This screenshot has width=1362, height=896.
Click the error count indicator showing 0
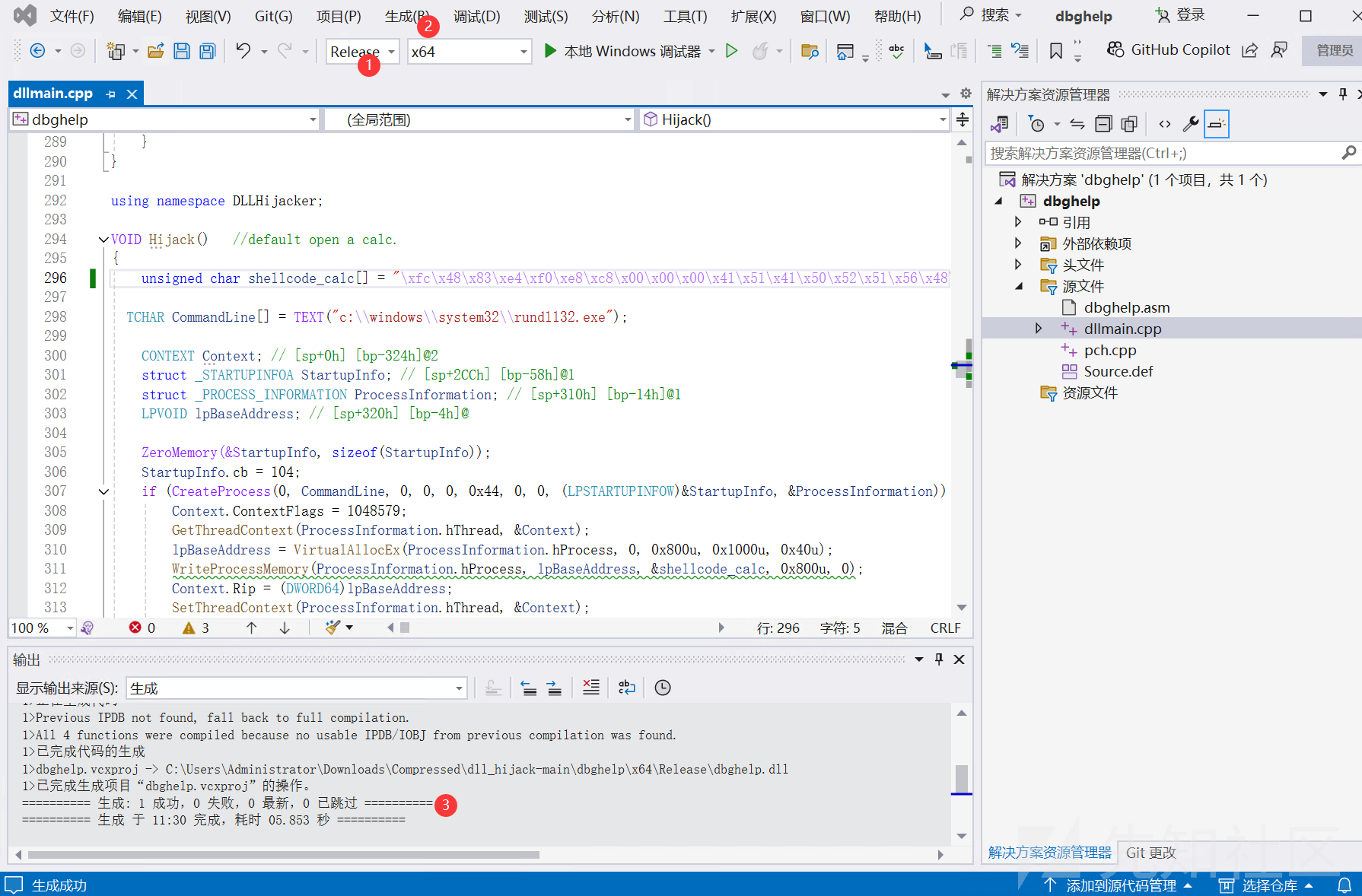(x=142, y=628)
